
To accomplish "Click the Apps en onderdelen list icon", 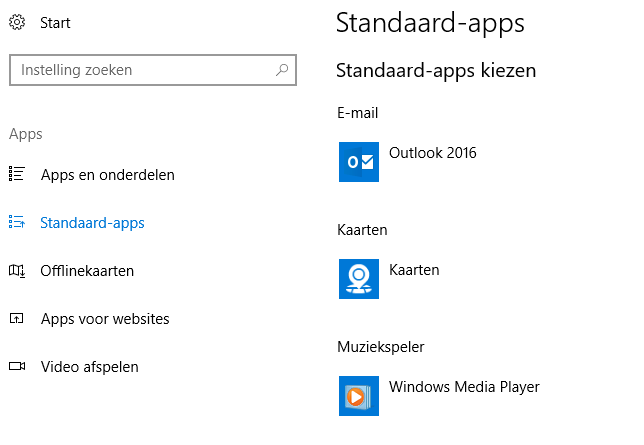I will (x=16, y=174).
